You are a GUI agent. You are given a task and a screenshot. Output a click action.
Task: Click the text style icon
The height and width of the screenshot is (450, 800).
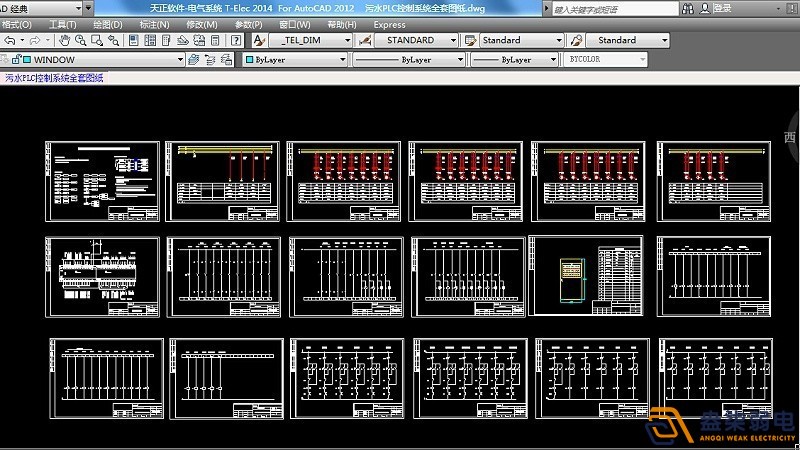coord(258,41)
